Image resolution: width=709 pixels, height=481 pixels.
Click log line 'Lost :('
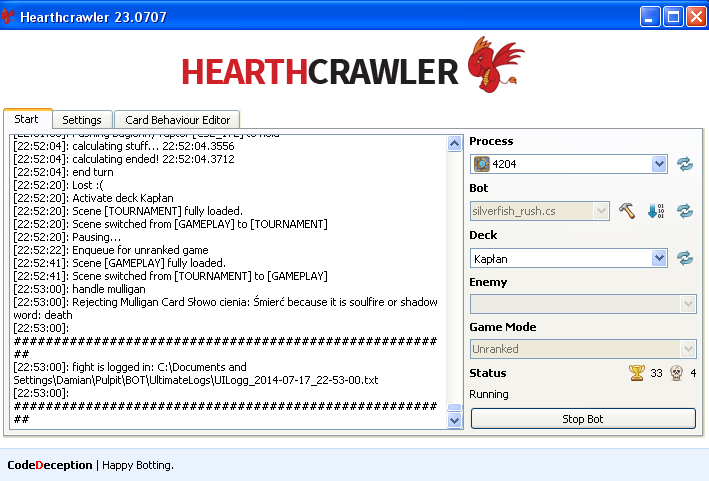point(58,185)
